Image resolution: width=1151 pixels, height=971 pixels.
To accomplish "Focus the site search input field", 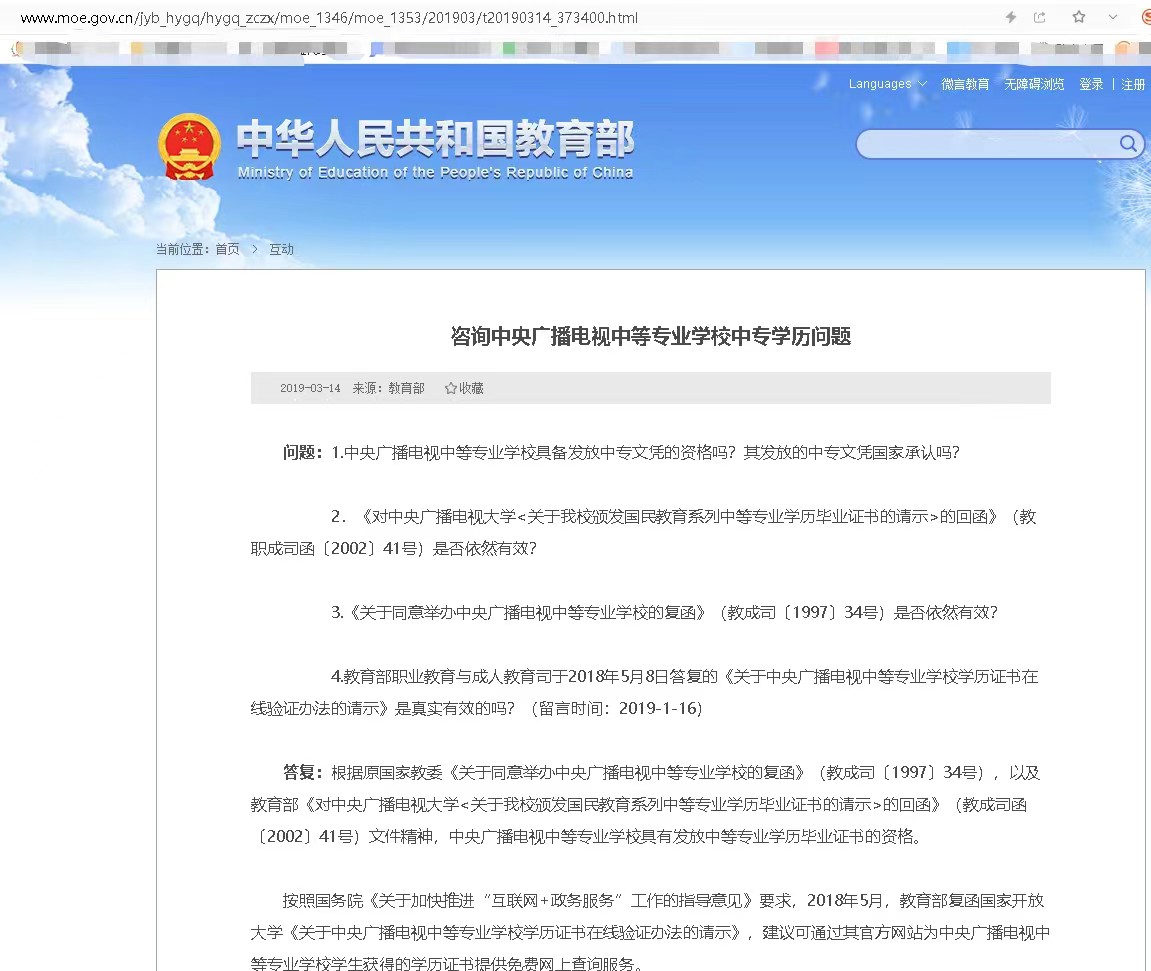I will [x=987, y=144].
